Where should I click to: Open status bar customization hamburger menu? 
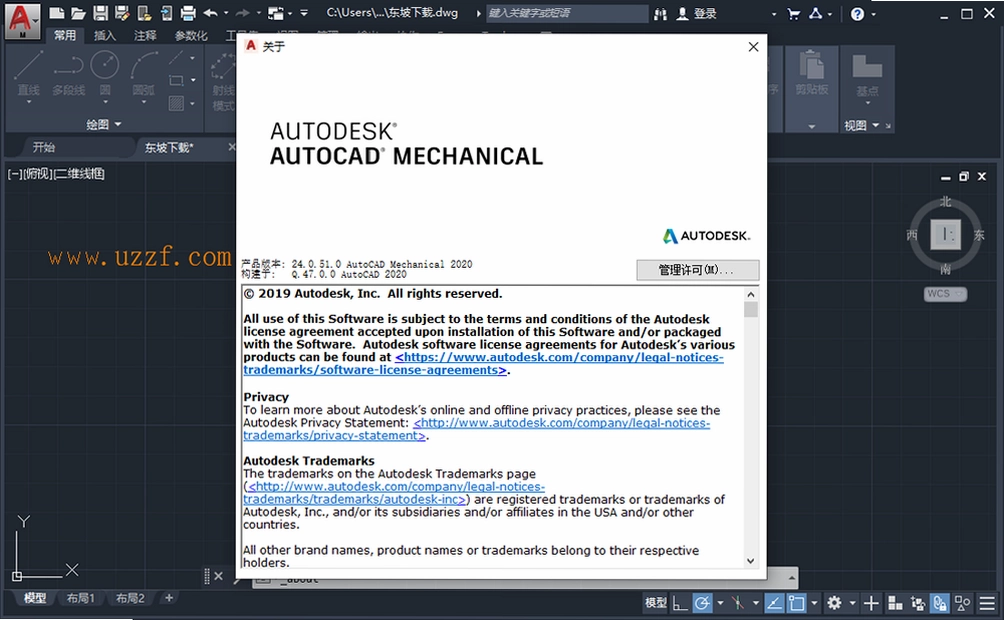pyautogui.click(x=987, y=603)
